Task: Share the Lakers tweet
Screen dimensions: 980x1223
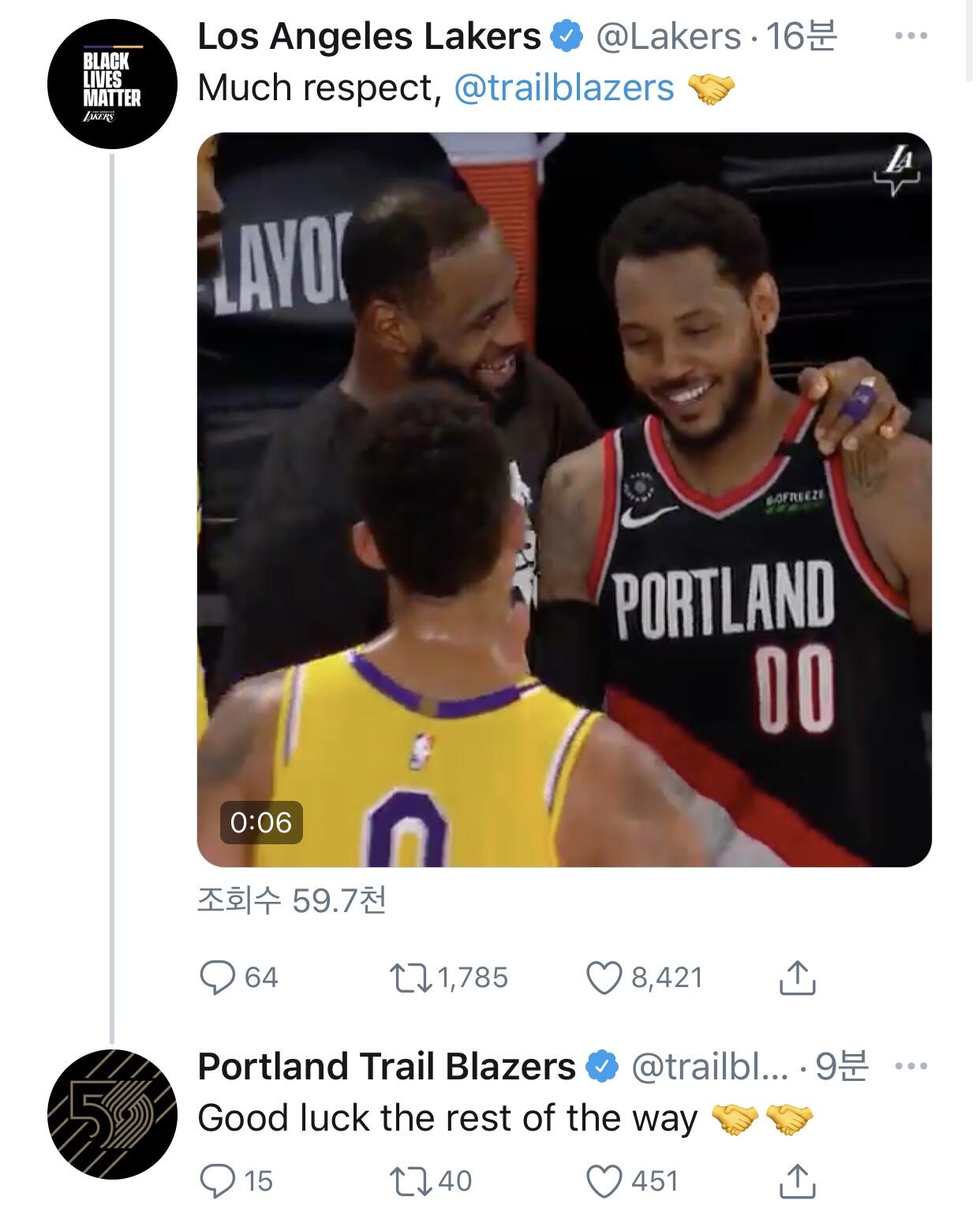Action: pos(797,978)
